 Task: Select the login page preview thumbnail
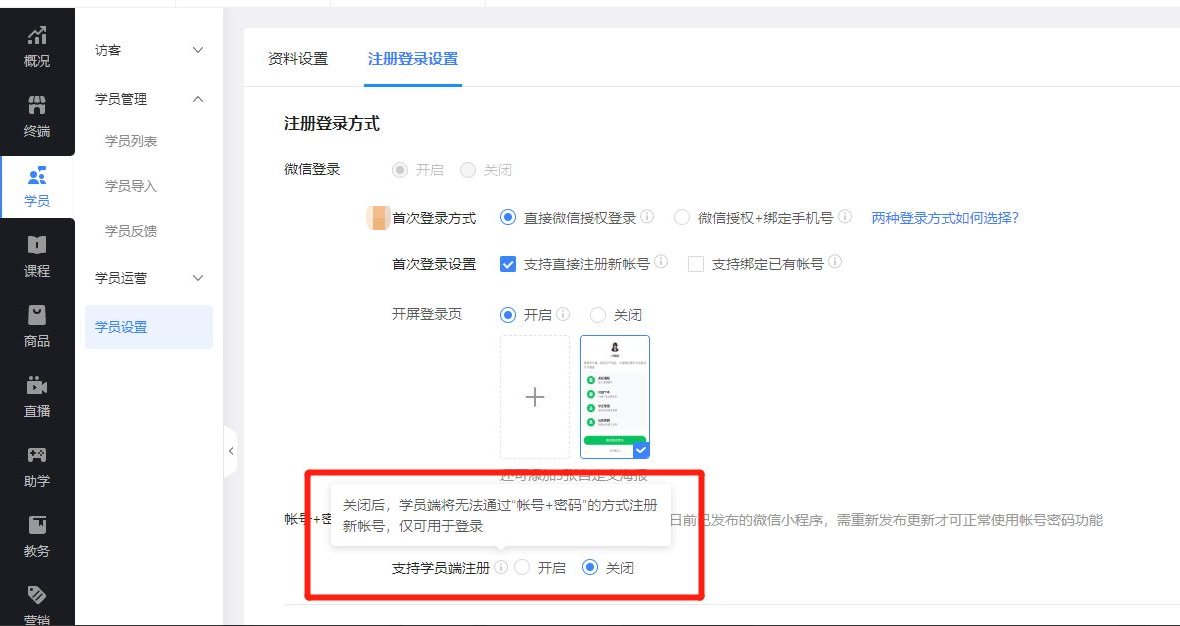point(615,397)
